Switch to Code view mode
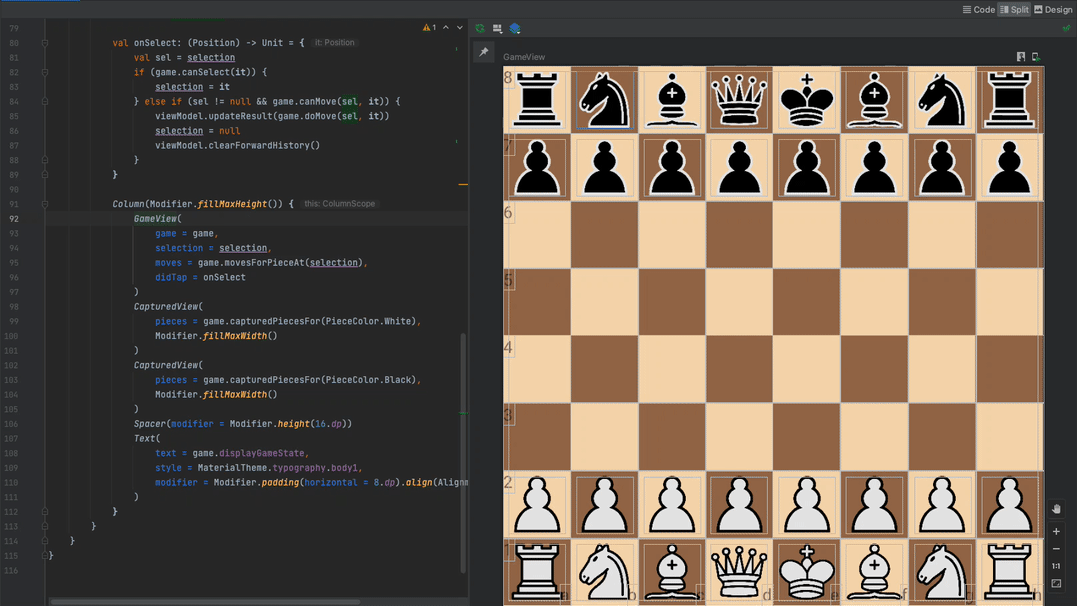The height and width of the screenshot is (606, 1077). click(x=978, y=10)
